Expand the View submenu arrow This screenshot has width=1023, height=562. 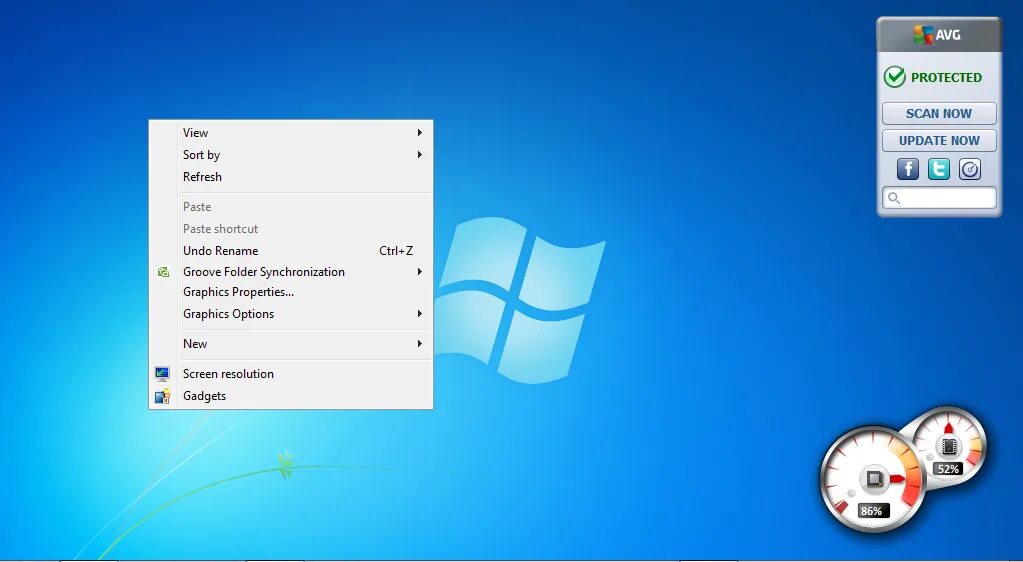click(420, 133)
